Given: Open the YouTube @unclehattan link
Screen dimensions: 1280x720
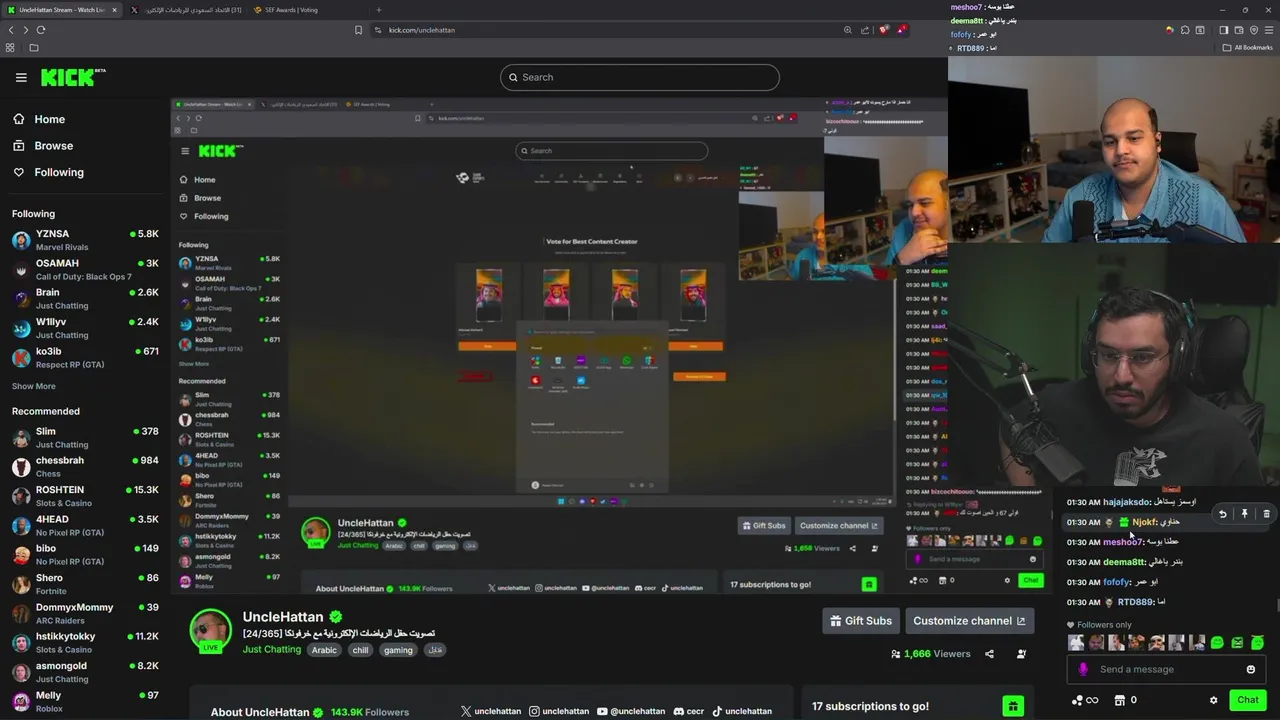Looking at the screenshot, I should [631, 712].
